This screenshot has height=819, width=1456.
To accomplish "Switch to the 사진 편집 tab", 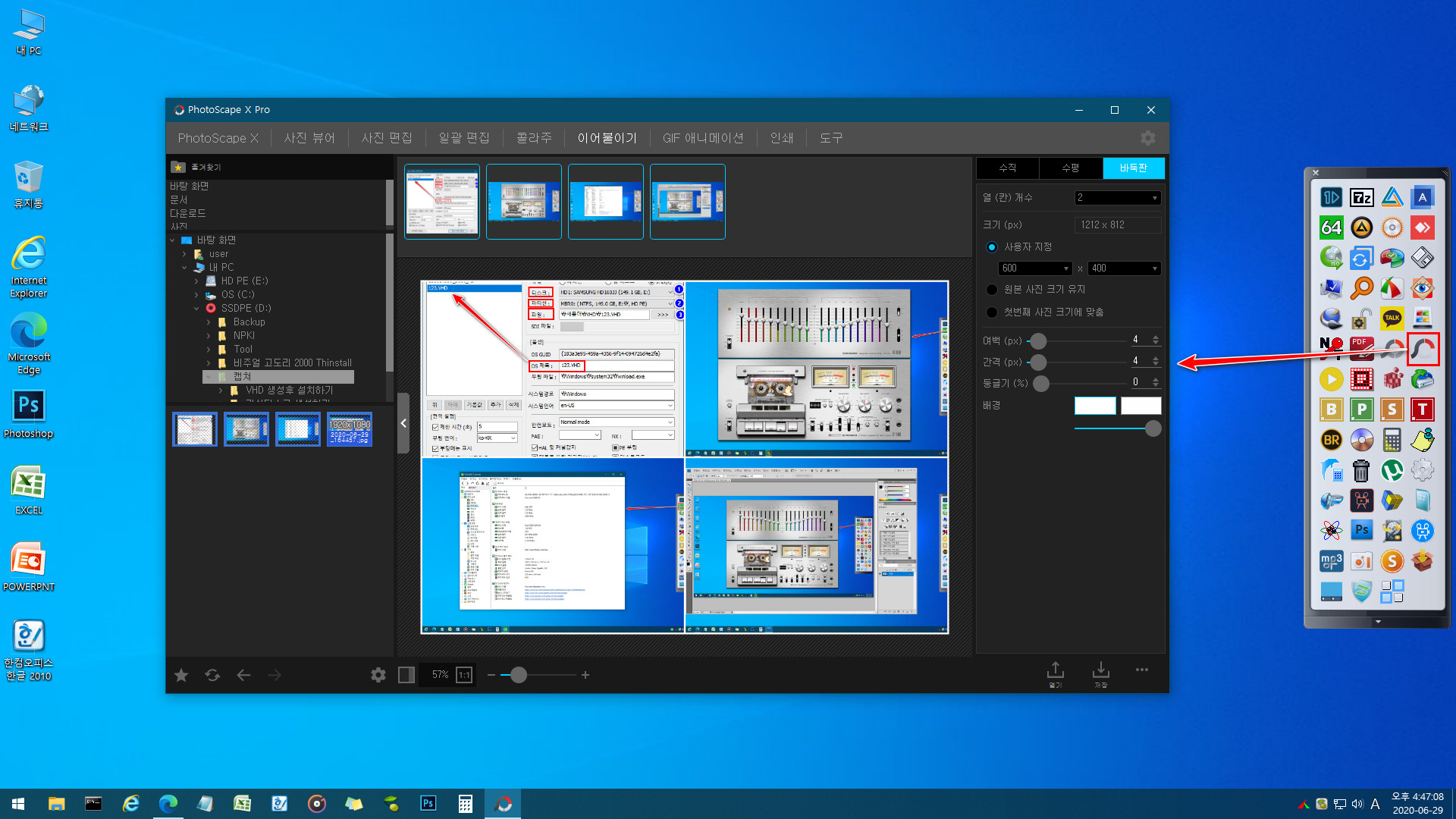I will click(387, 138).
